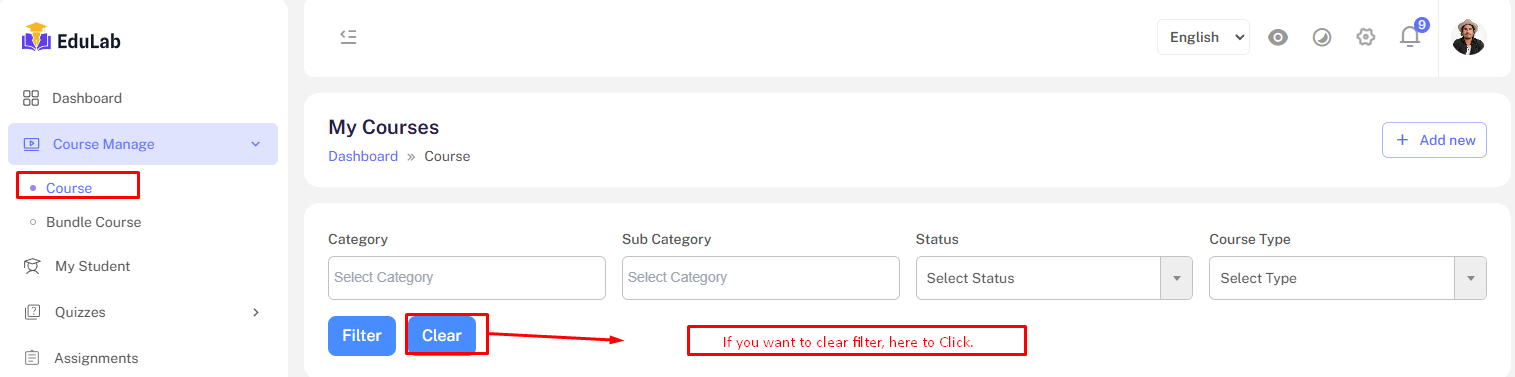Select Bundle Course in sidebar

point(94,222)
